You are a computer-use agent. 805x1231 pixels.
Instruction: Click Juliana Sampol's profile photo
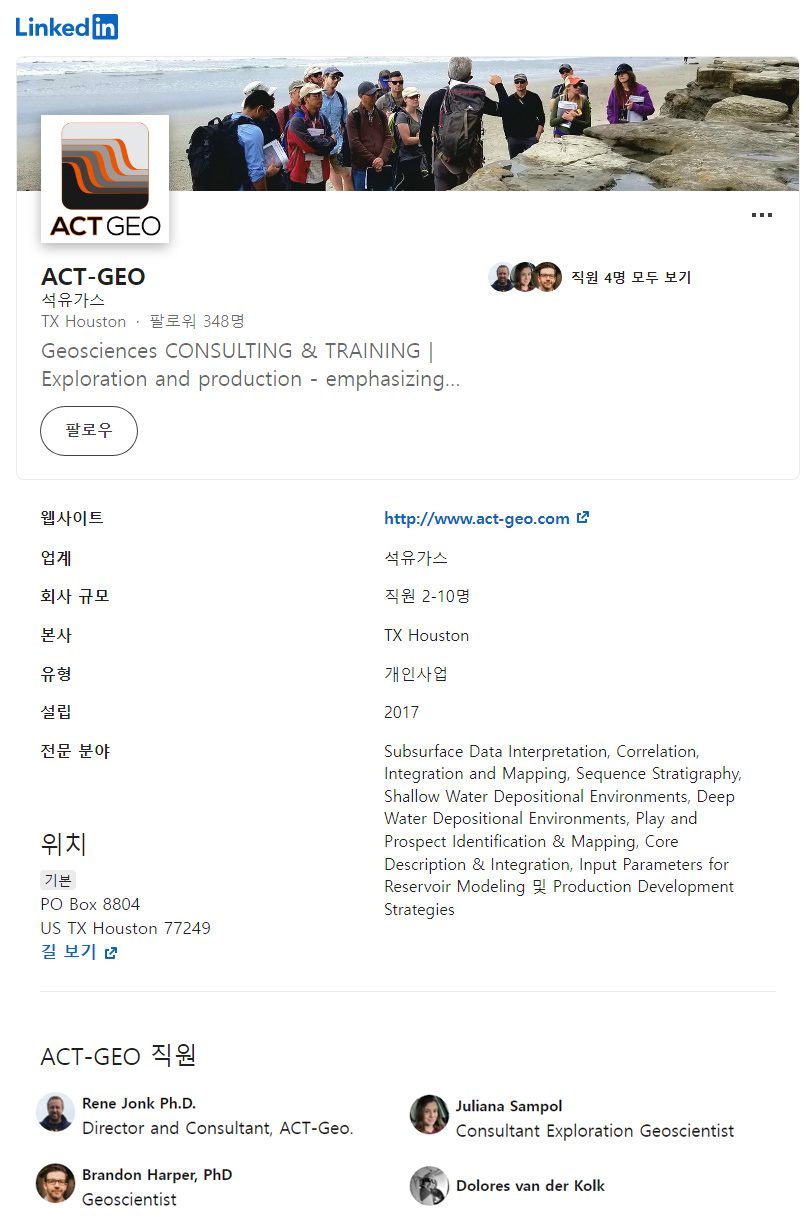[429, 1111]
